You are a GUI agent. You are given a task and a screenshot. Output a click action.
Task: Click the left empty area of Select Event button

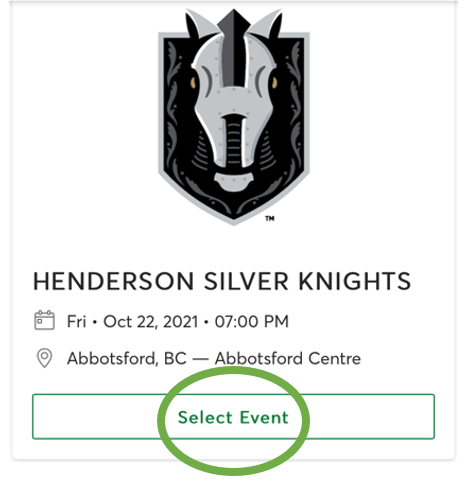click(x=97, y=417)
